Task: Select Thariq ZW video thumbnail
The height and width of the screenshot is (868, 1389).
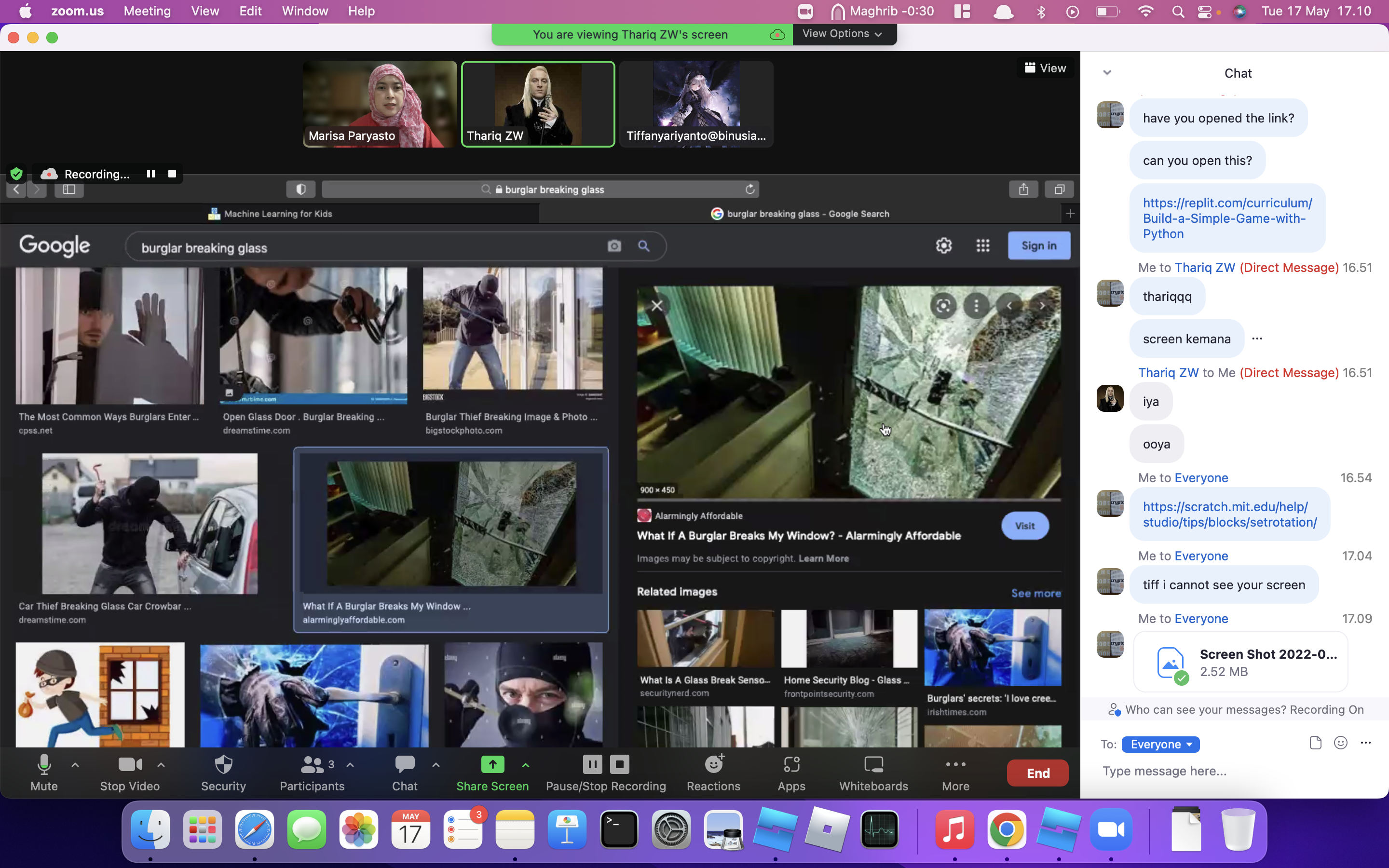Action: pos(538,104)
